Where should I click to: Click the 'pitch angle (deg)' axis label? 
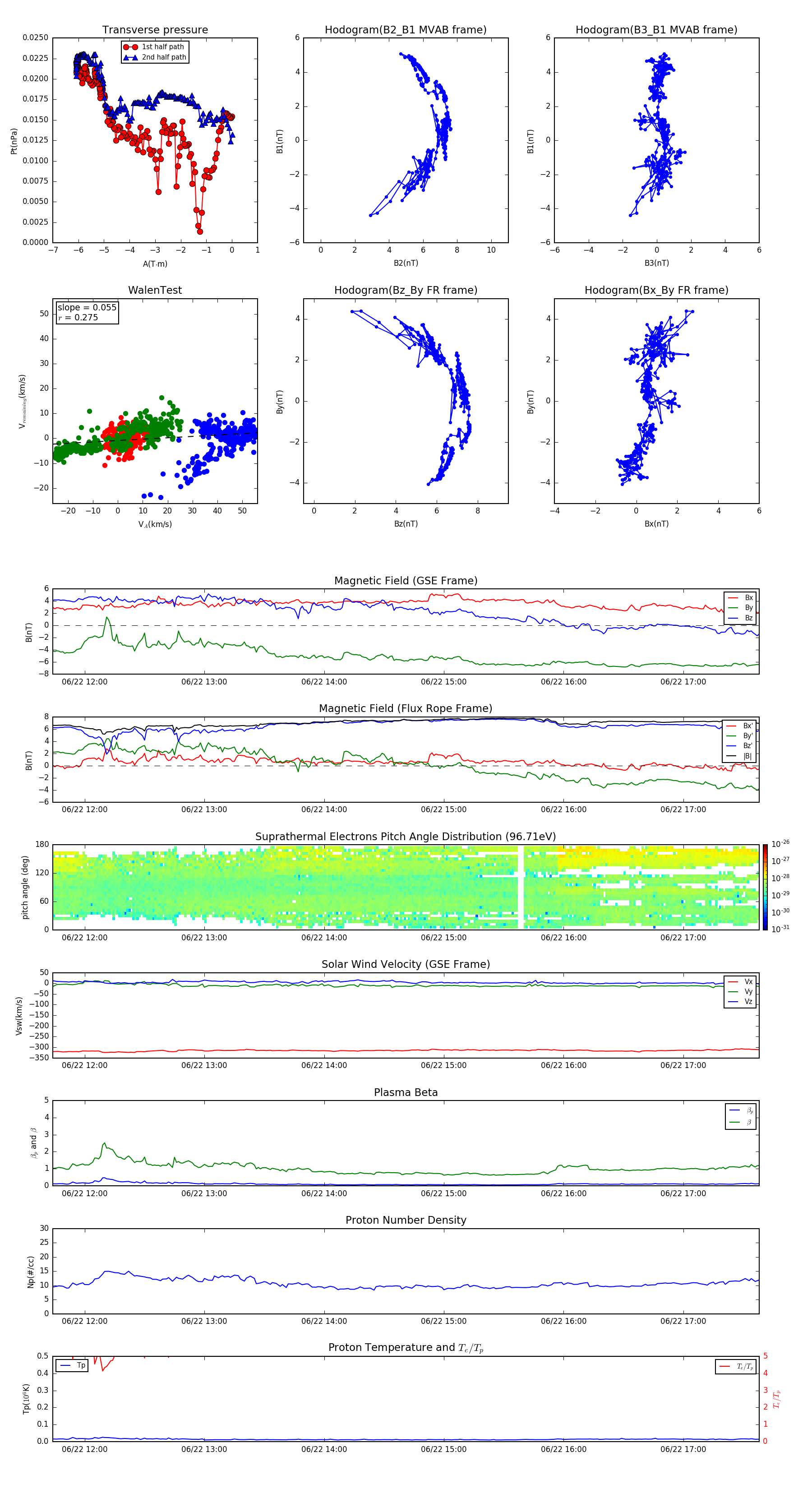(x=25, y=887)
